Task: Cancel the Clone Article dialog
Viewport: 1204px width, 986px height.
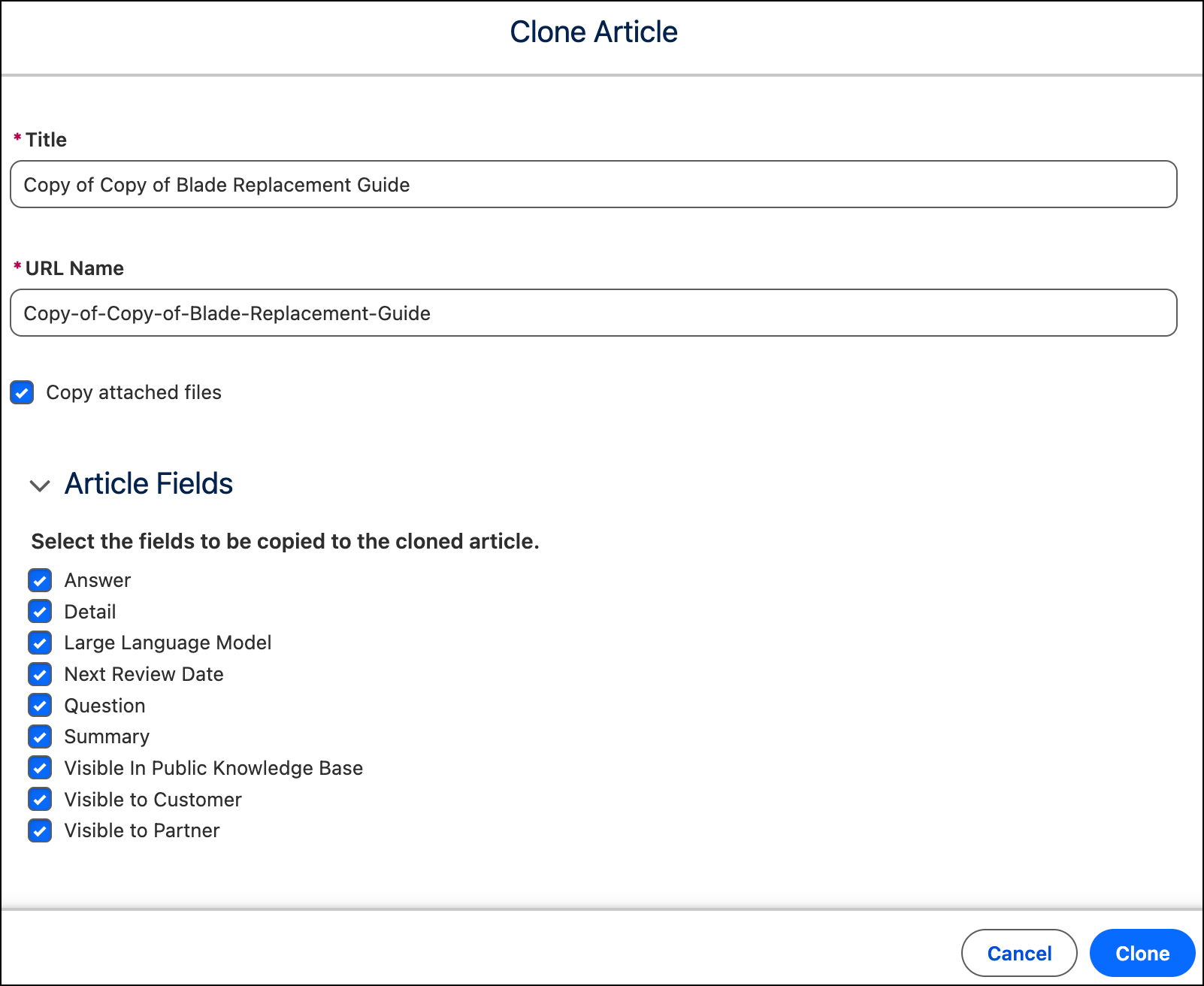Action: (x=1019, y=953)
